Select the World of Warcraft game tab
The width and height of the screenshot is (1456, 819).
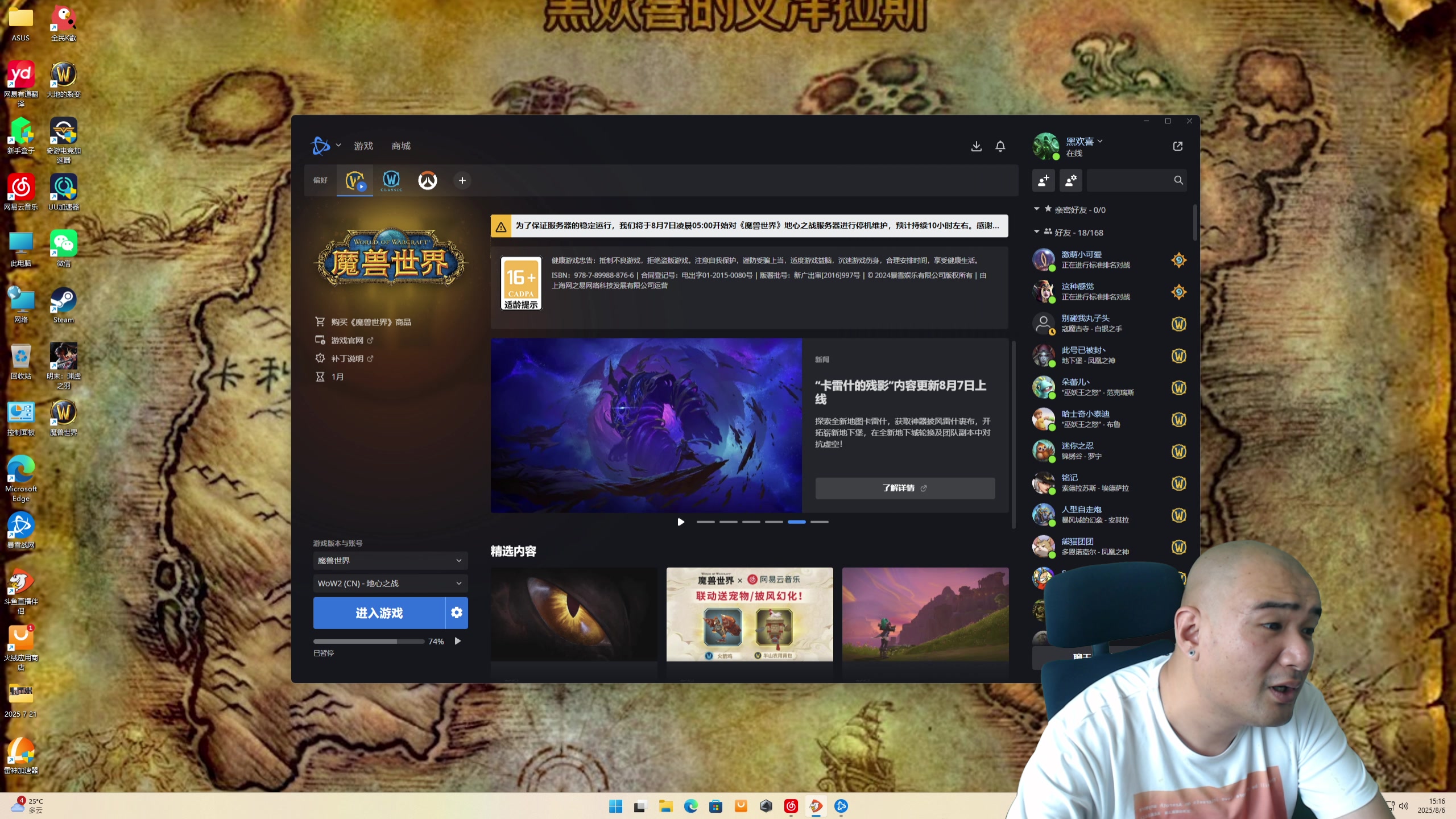(355, 180)
